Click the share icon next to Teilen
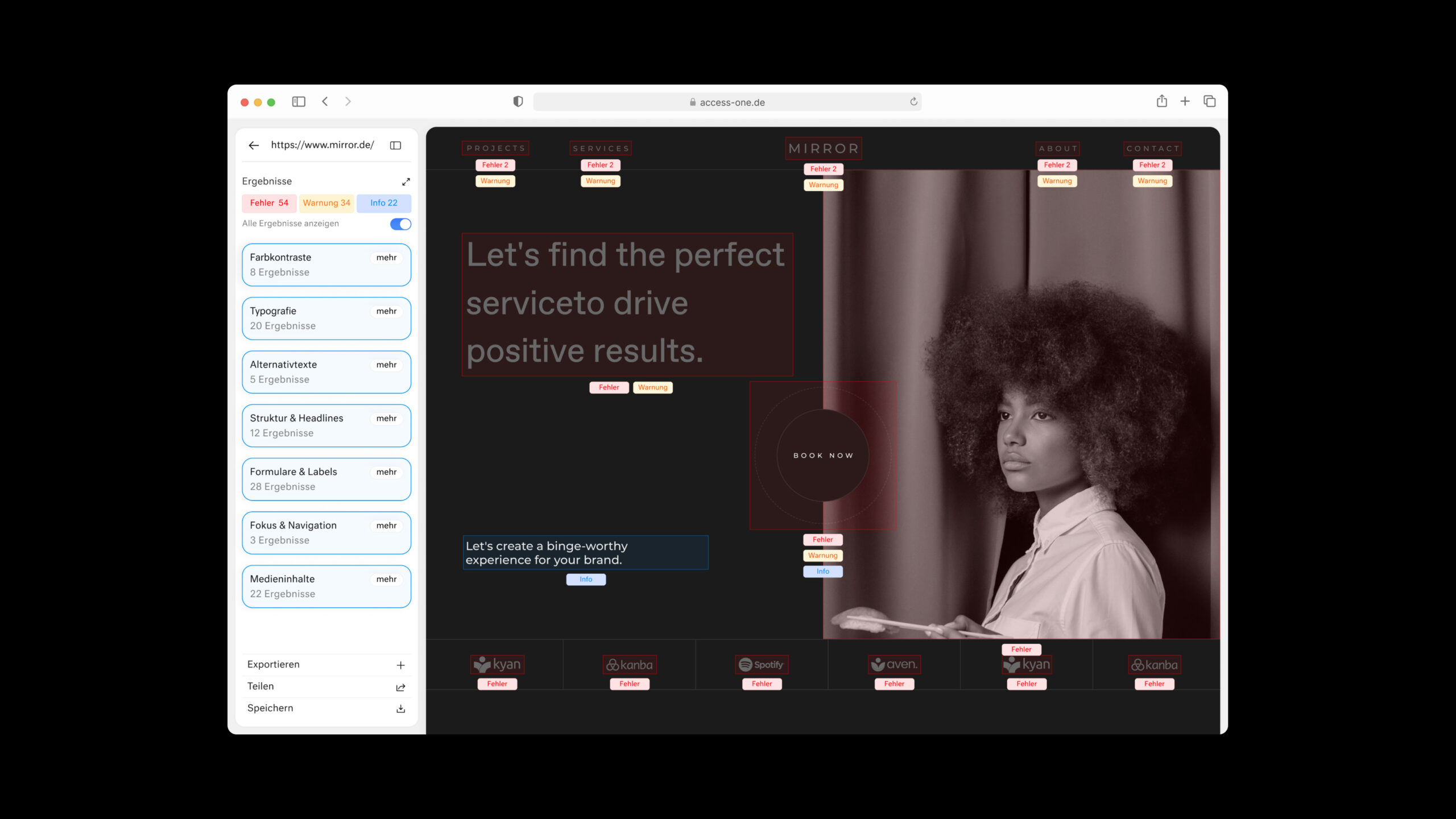This screenshot has height=819, width=1456. (x=400, y=687)
